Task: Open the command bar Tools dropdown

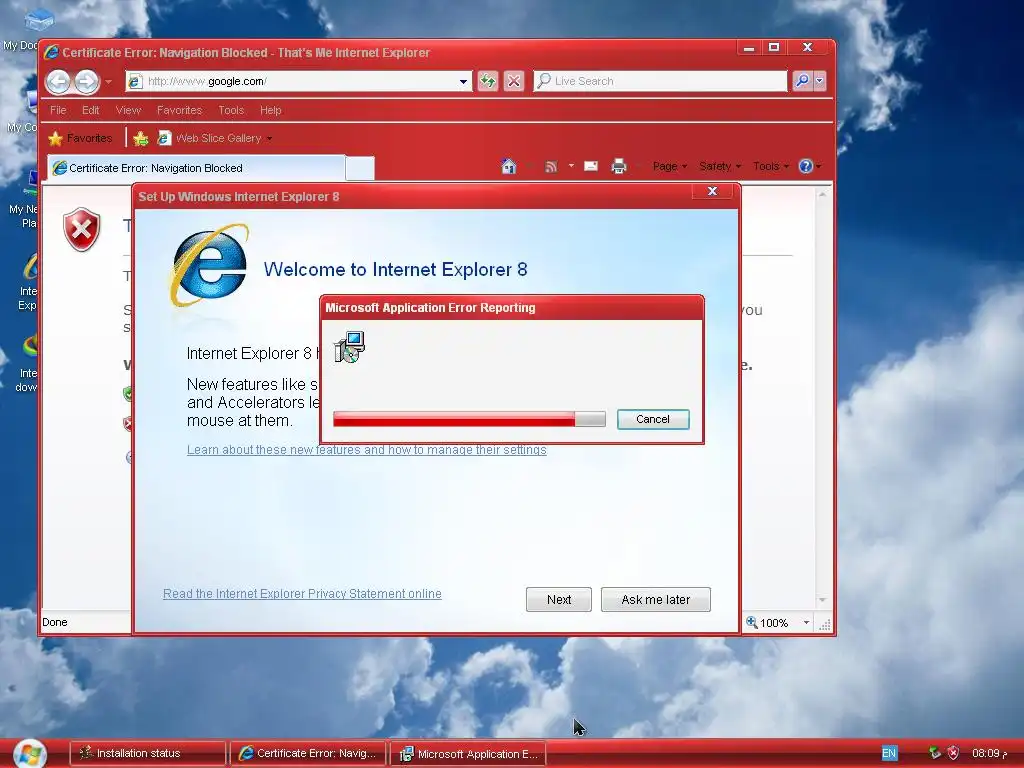Action: [x=771, y=166]
